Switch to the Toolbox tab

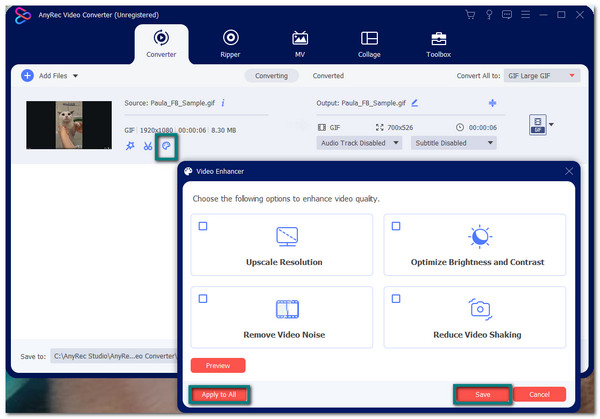[439, 44]
